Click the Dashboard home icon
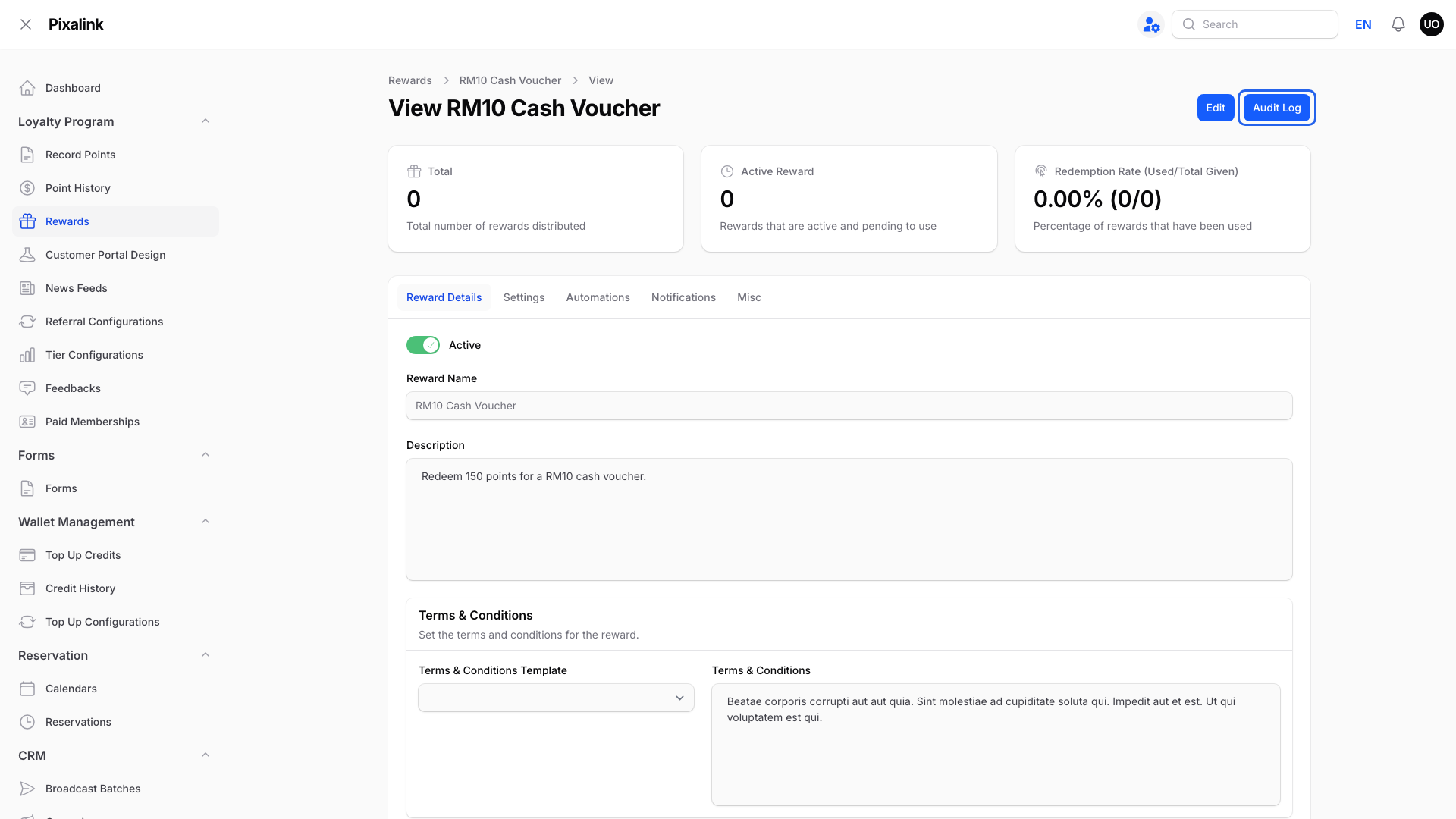 [x=27, y=88]
